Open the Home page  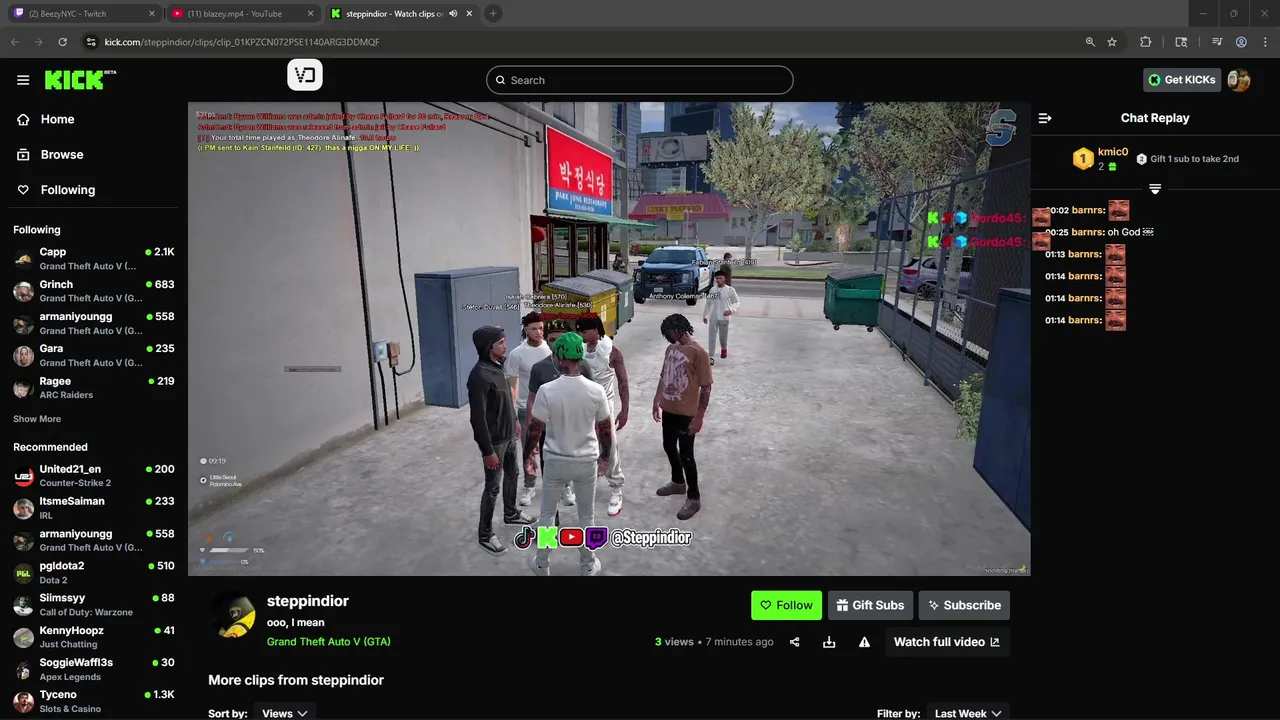click(57, 119)
